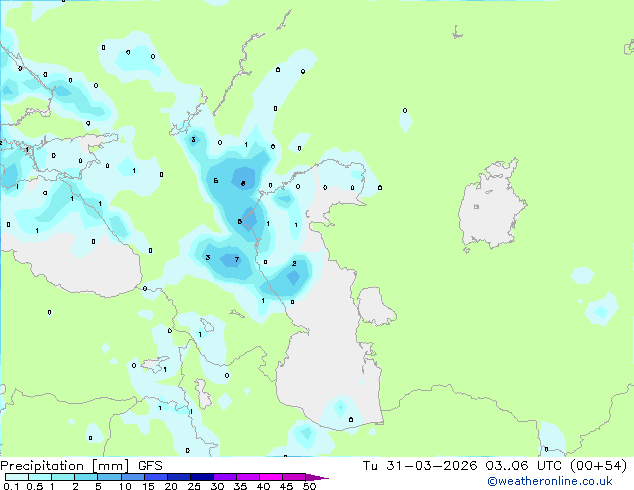Click the 'Precipitation [mm]' title text
Viewport: 634px width, 490px height.
click(x=65, y=466)
